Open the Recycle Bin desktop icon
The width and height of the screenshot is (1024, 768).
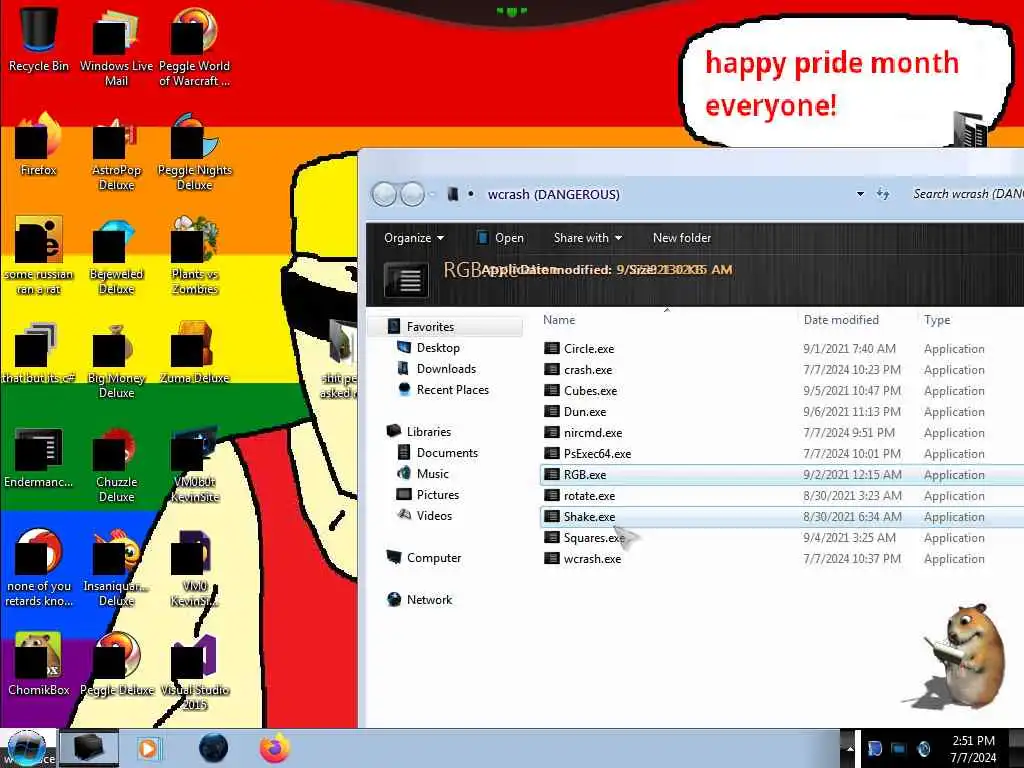point(39,39)
